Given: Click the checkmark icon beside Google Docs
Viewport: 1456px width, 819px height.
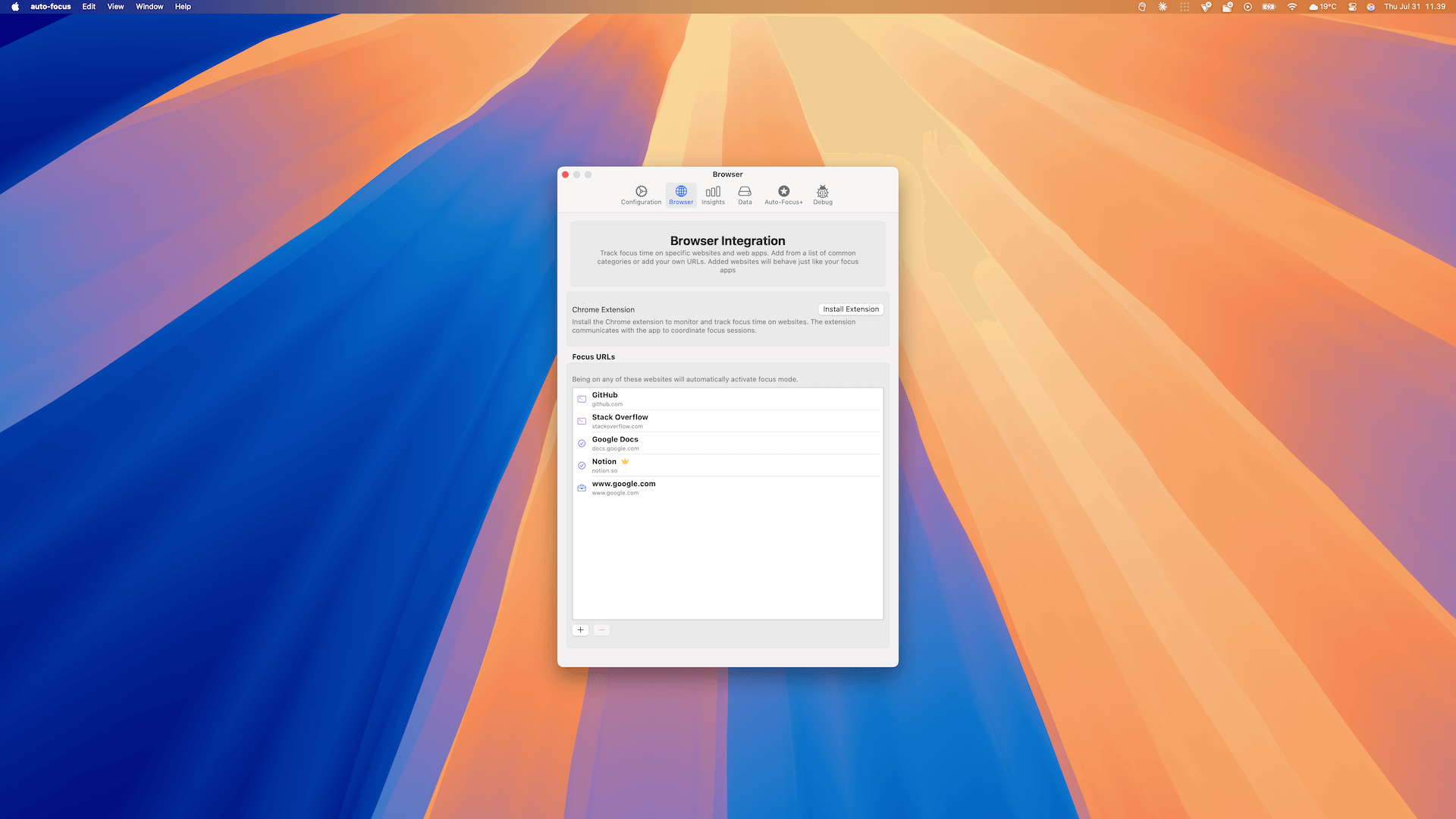Looking at the screenshot, I should (x=582, y=444).
